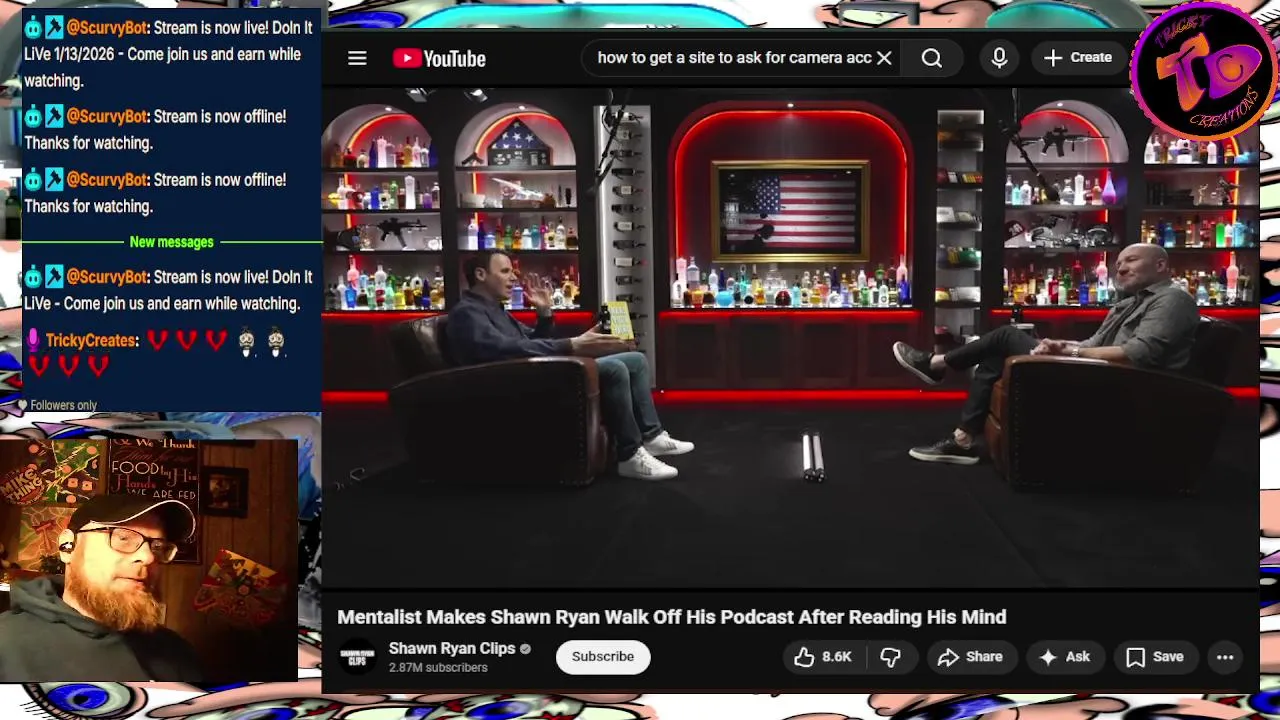Image resolution: width=1280 pixels, height=720 pixels.
Task: Open the Create button
Action: [1078, 58]
